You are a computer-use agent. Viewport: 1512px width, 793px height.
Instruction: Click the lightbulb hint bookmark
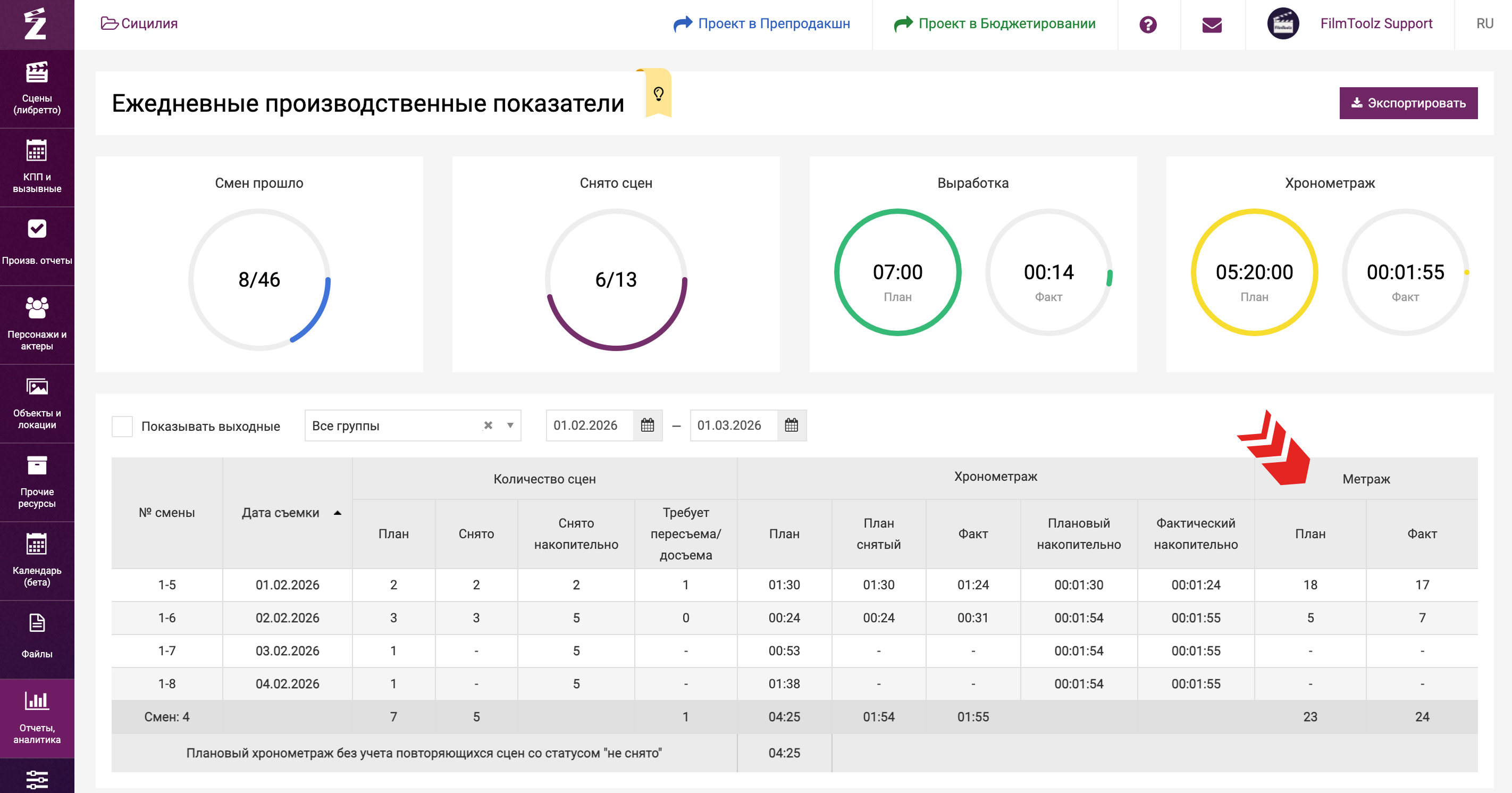coord(658,94)
